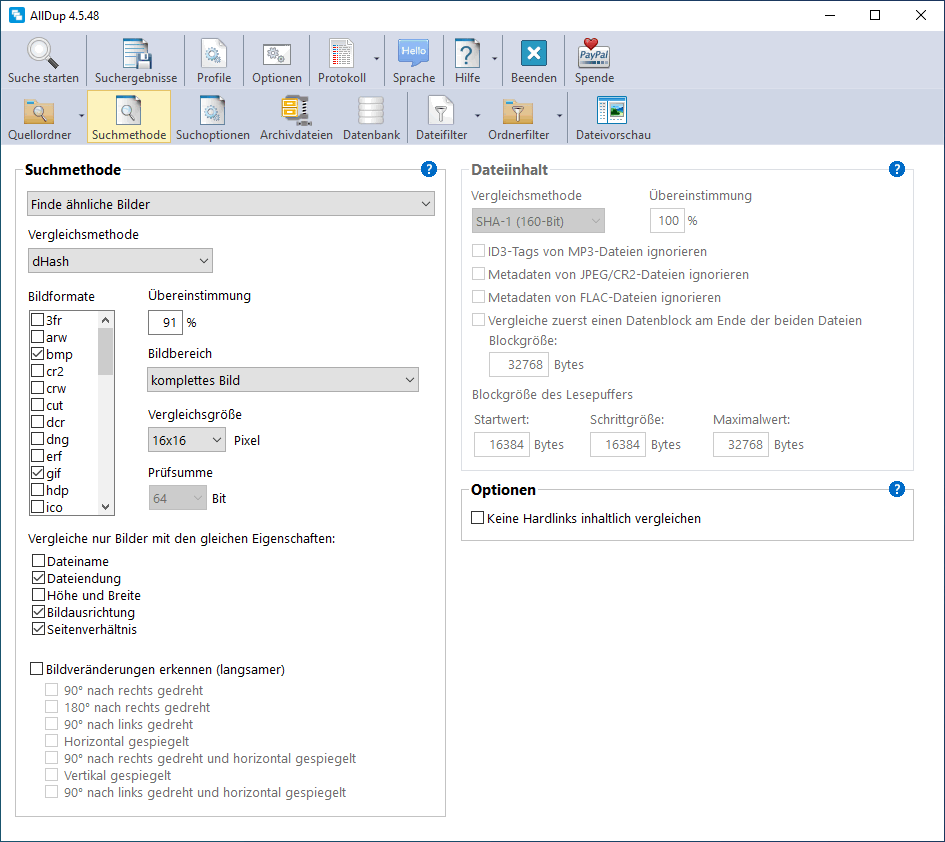This screenshot has height=842, width=945.
Task: Open the dHash Vergleichsmethode dropdown
Action: tap(120, 261)
